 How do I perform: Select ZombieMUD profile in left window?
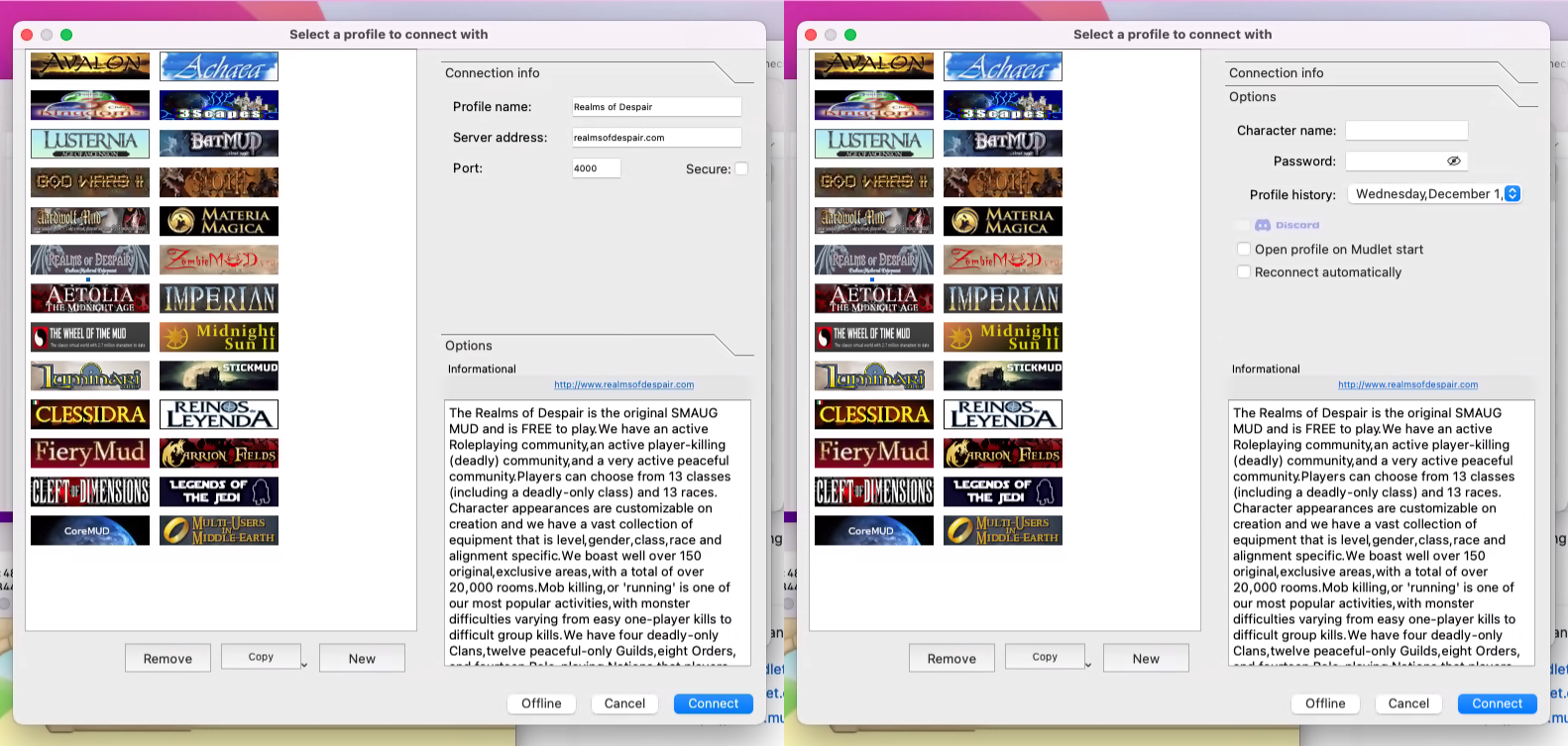219,260
